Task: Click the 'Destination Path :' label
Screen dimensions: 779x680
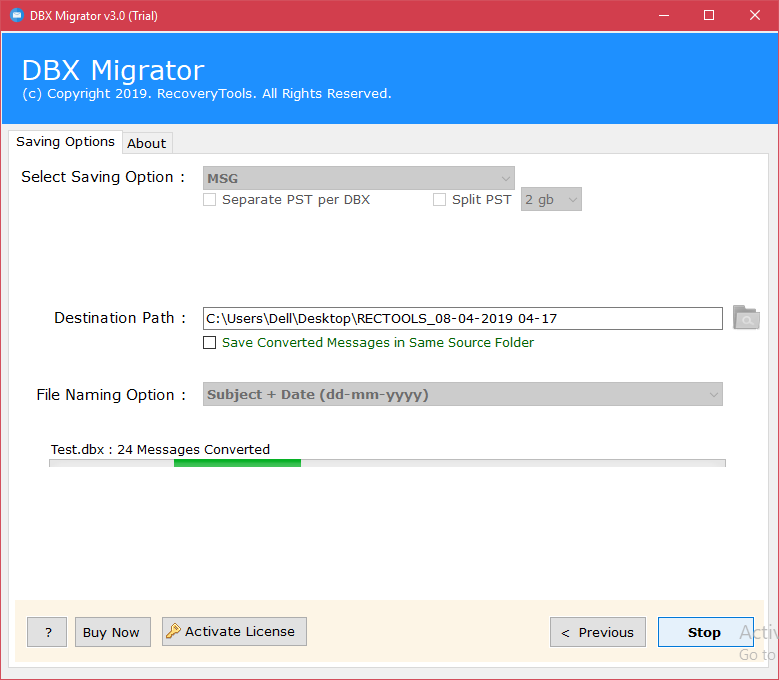Action: [120, 318]
